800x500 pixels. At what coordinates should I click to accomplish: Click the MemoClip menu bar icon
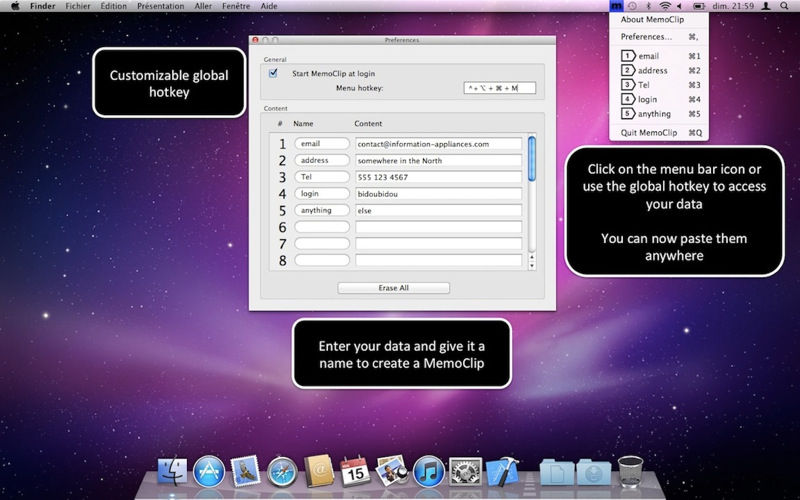pos(616,6)
